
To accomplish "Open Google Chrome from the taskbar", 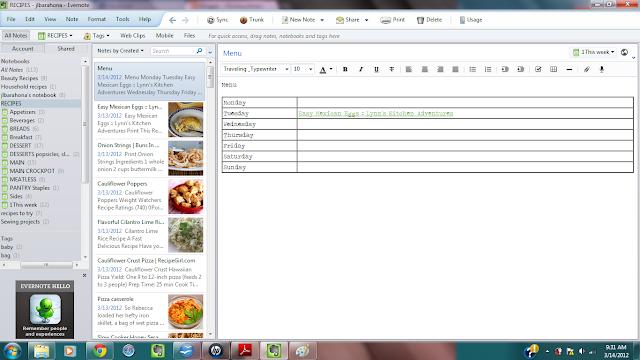I will 100,351.
